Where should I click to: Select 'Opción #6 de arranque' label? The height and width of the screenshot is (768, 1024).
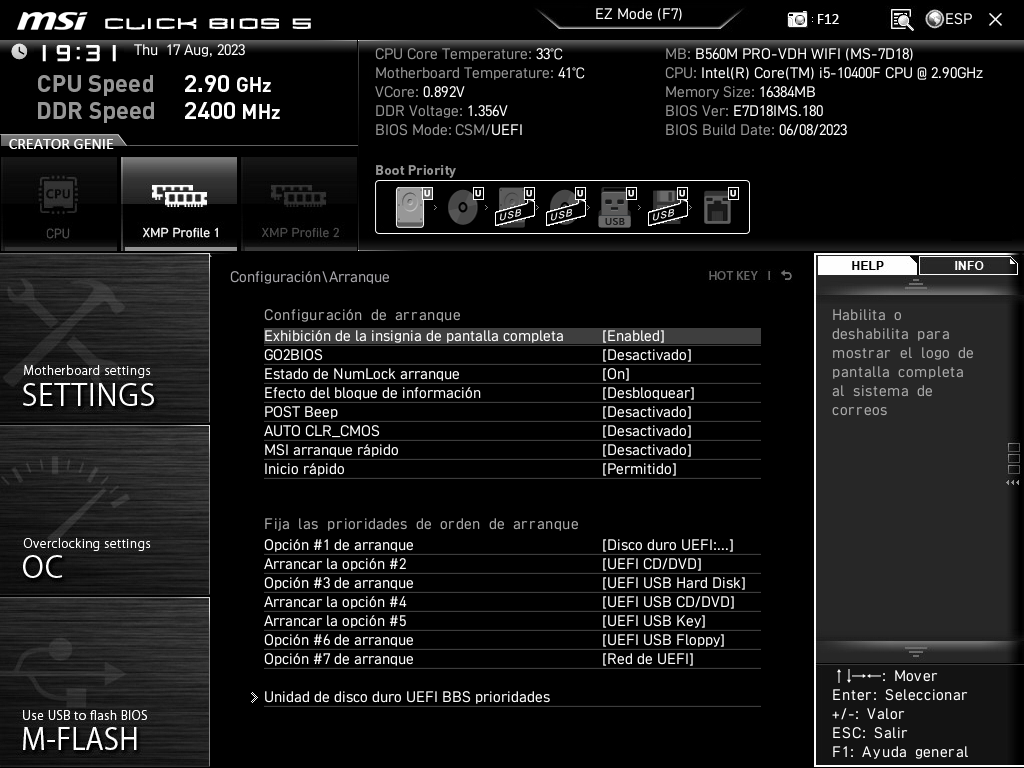point(339,639)
